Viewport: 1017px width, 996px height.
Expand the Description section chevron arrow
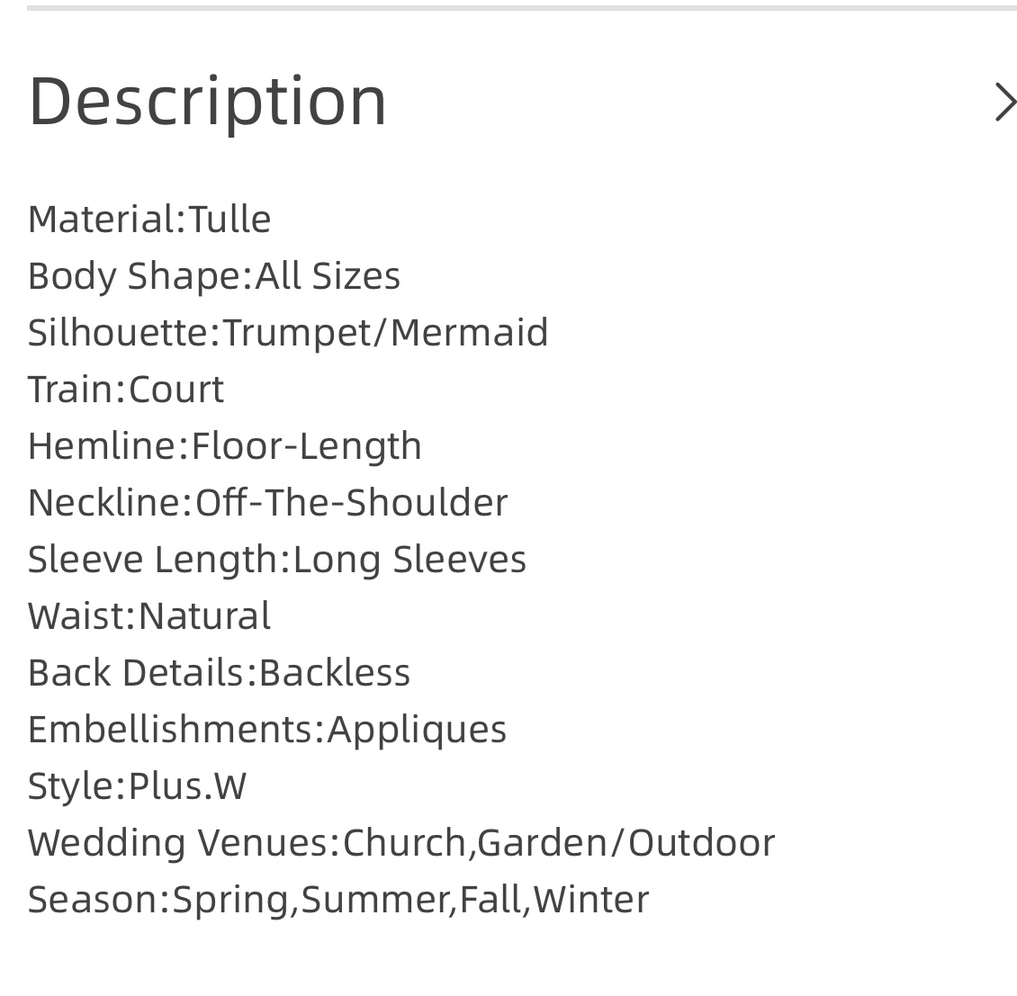pos(1005,102)
